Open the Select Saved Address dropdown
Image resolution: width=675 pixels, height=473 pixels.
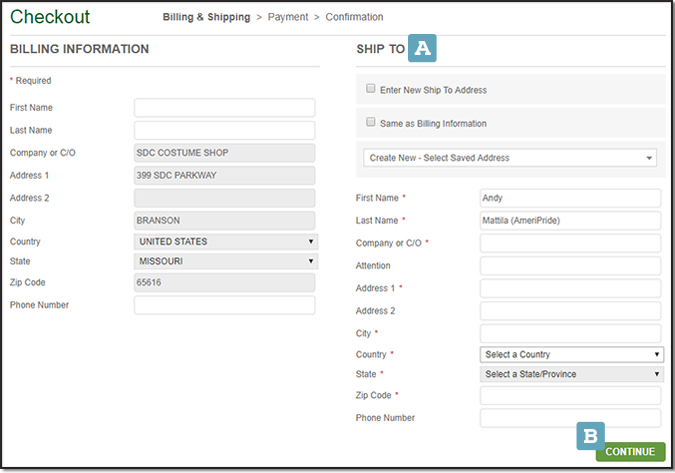pyautogui.click(x=510, y=158)
